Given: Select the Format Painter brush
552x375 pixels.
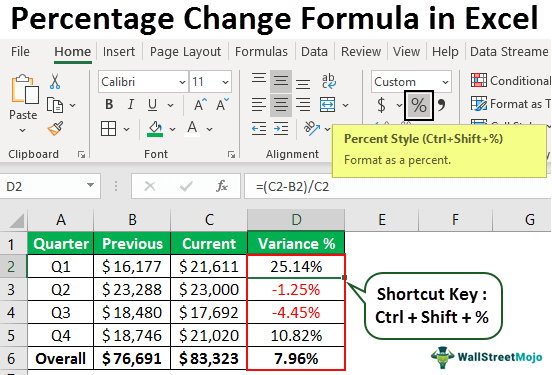Looking at the screenshot, I should pos(56,129).
